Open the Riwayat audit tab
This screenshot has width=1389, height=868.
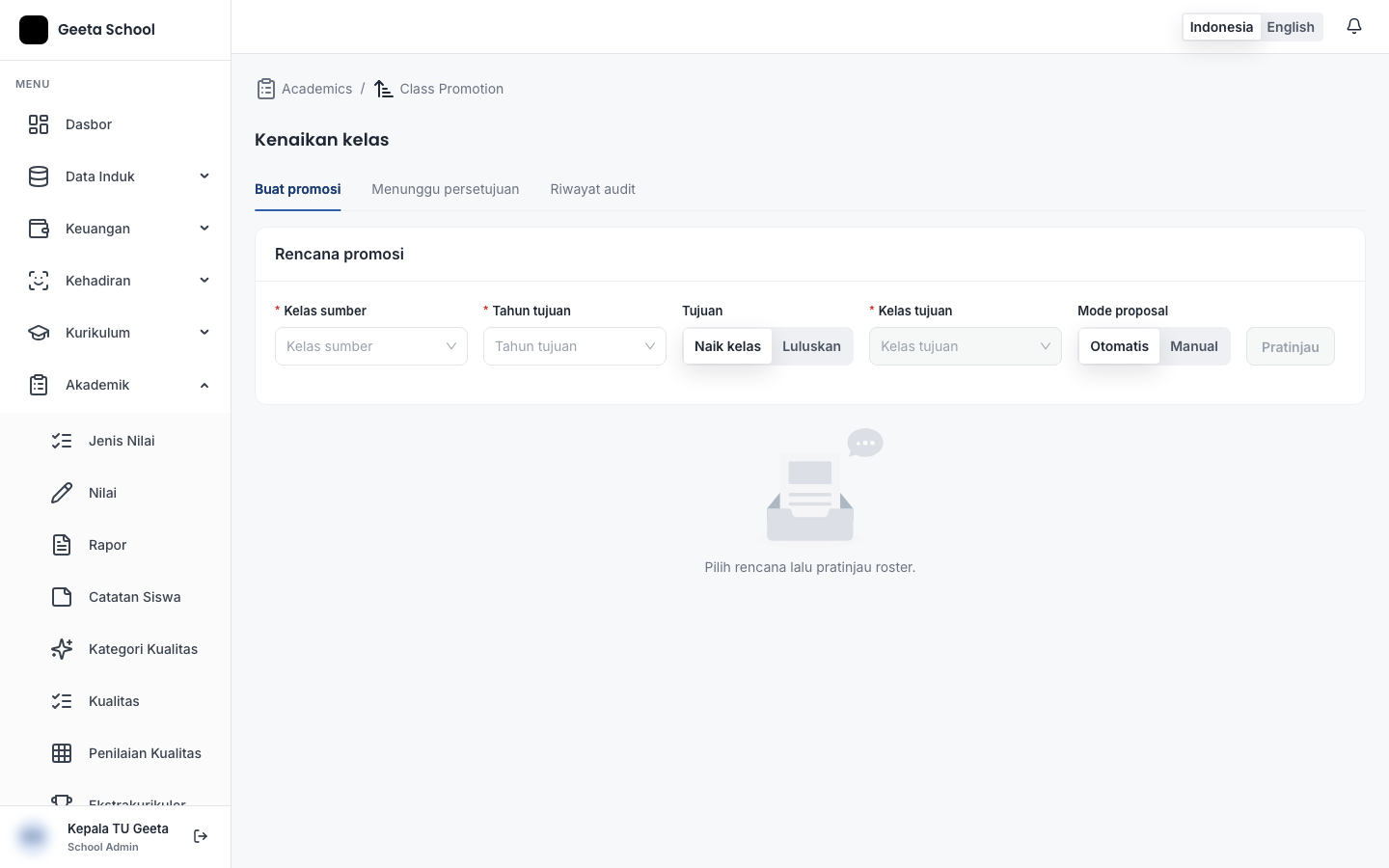click(x=593, y=189)
